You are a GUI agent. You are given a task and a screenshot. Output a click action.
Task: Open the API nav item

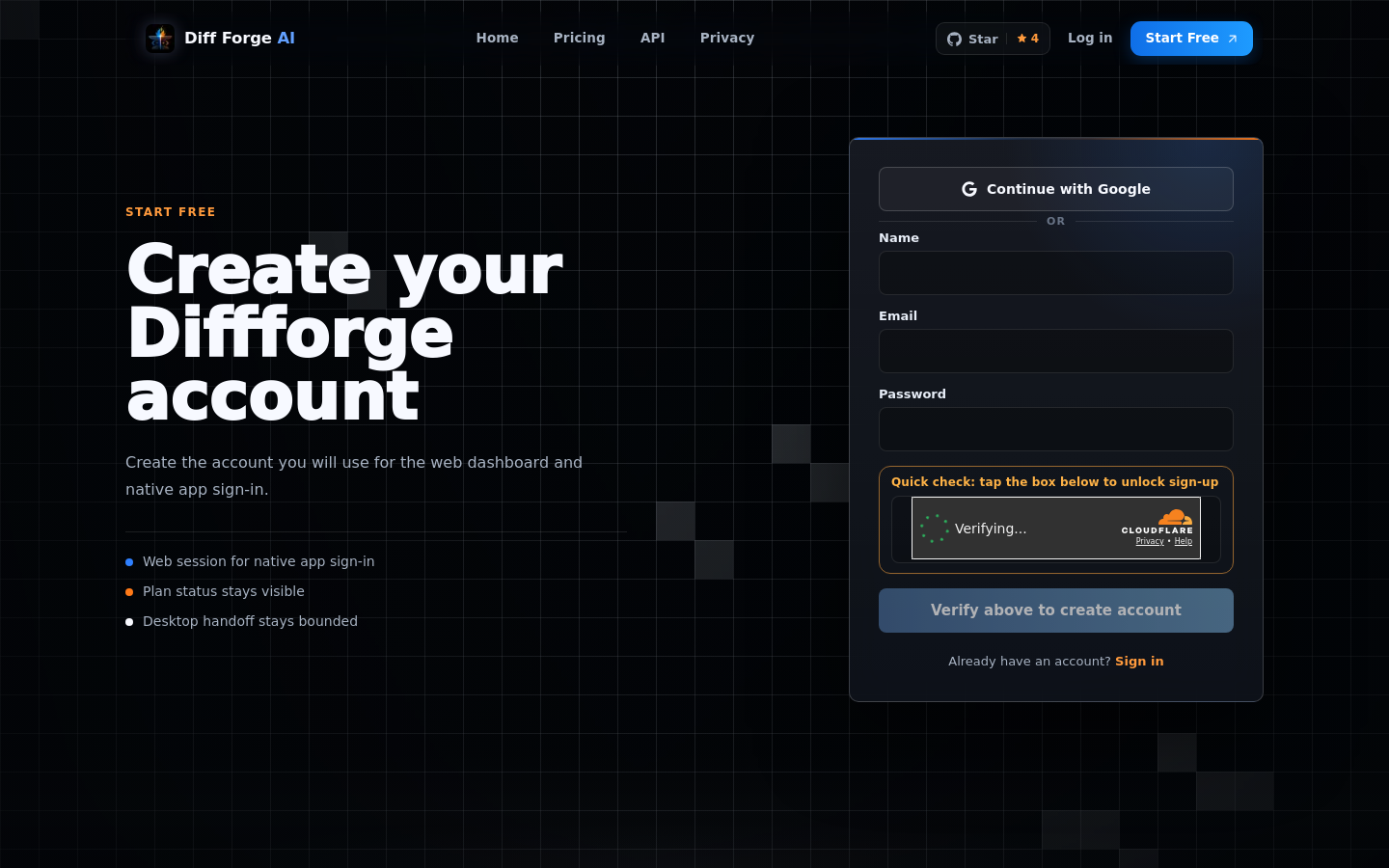point(652,38)
